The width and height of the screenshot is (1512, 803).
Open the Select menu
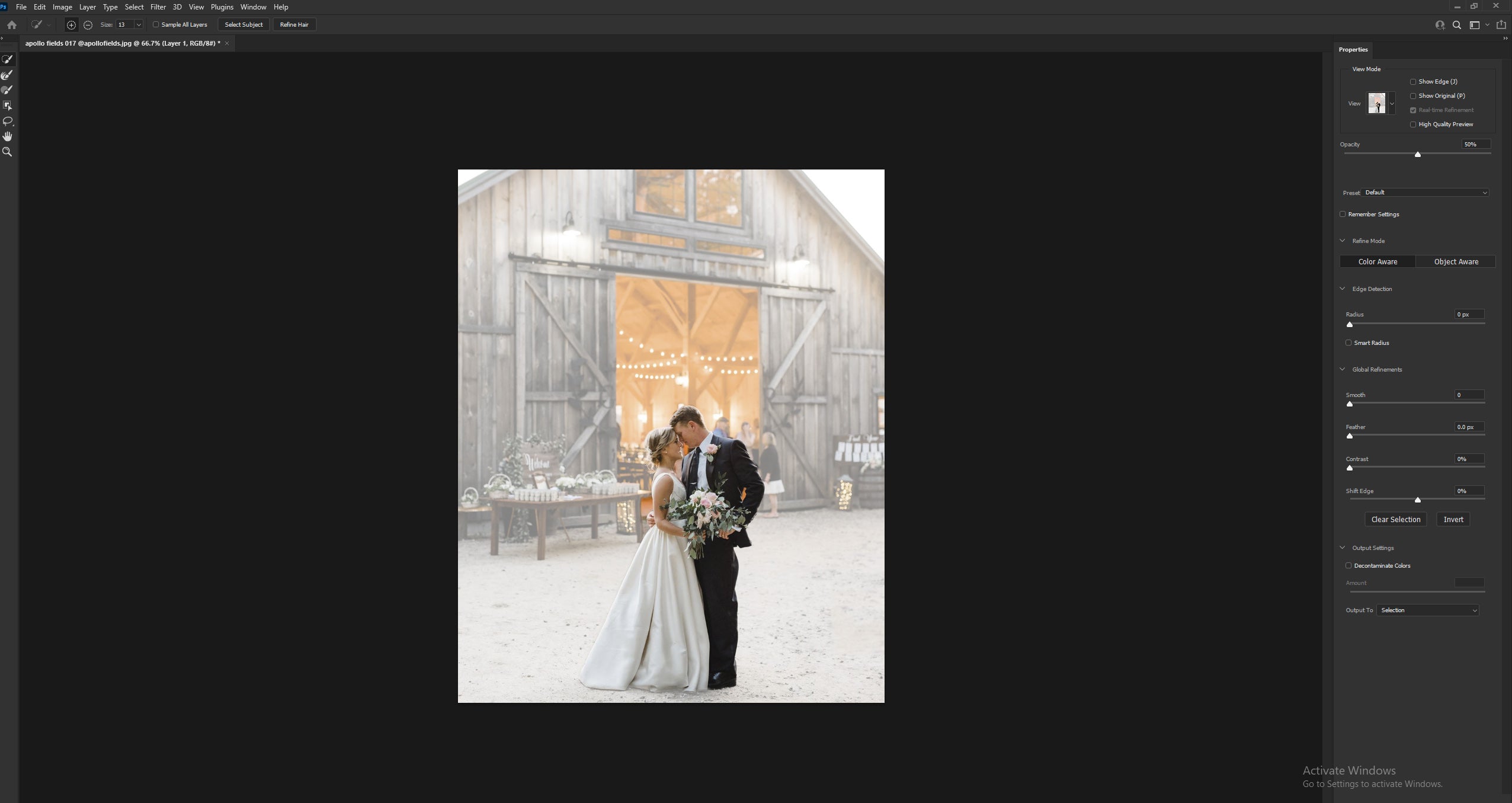coord(134,7)
